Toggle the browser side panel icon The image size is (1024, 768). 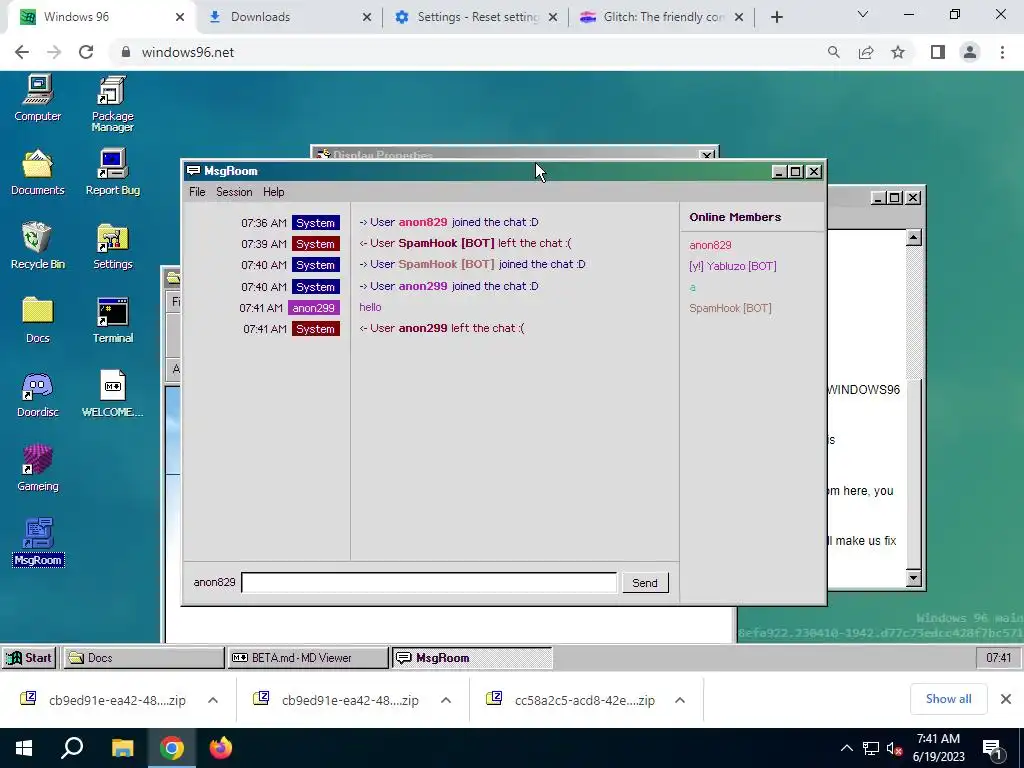938,52
